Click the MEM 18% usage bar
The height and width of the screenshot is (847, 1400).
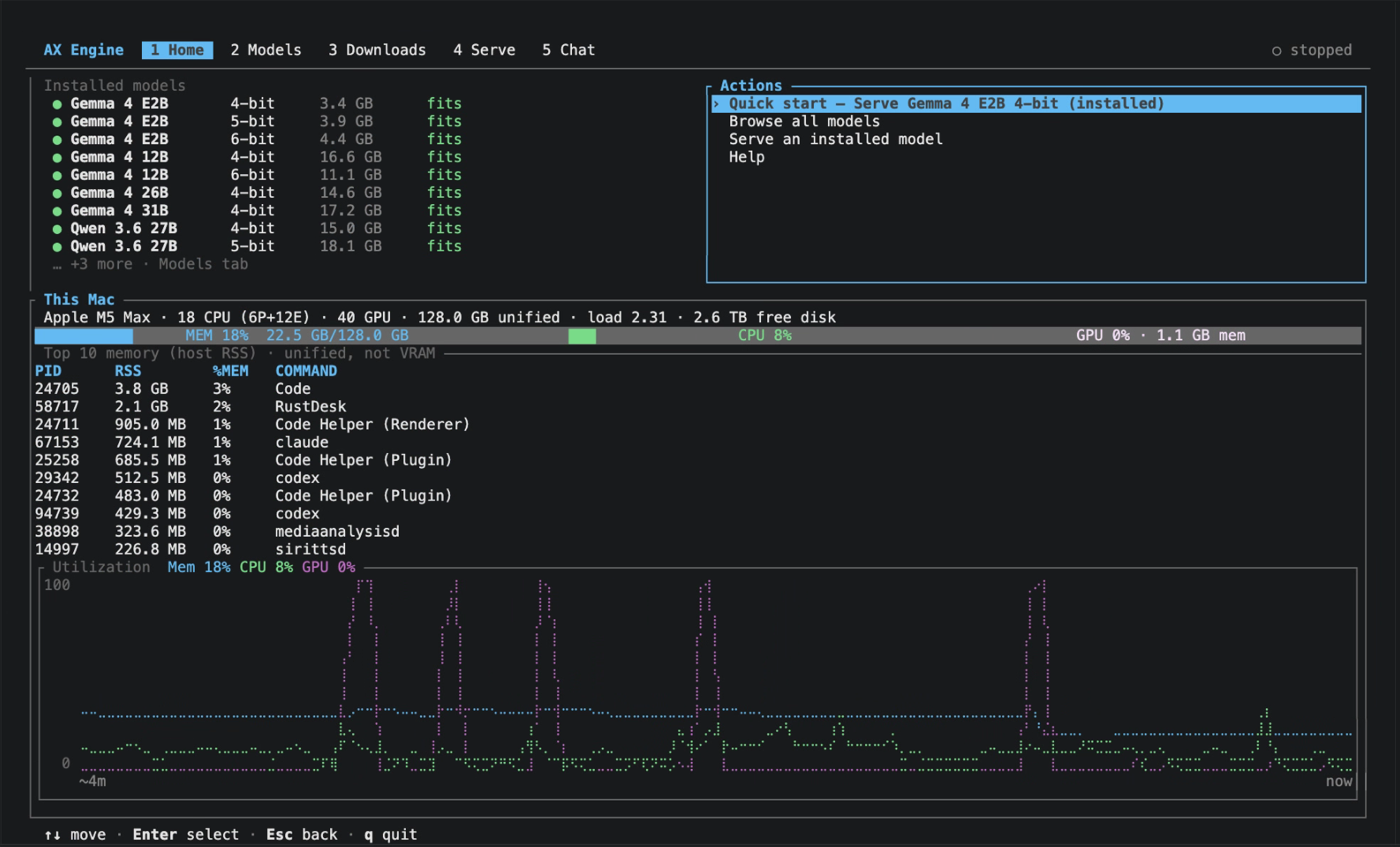coord(296,336)
